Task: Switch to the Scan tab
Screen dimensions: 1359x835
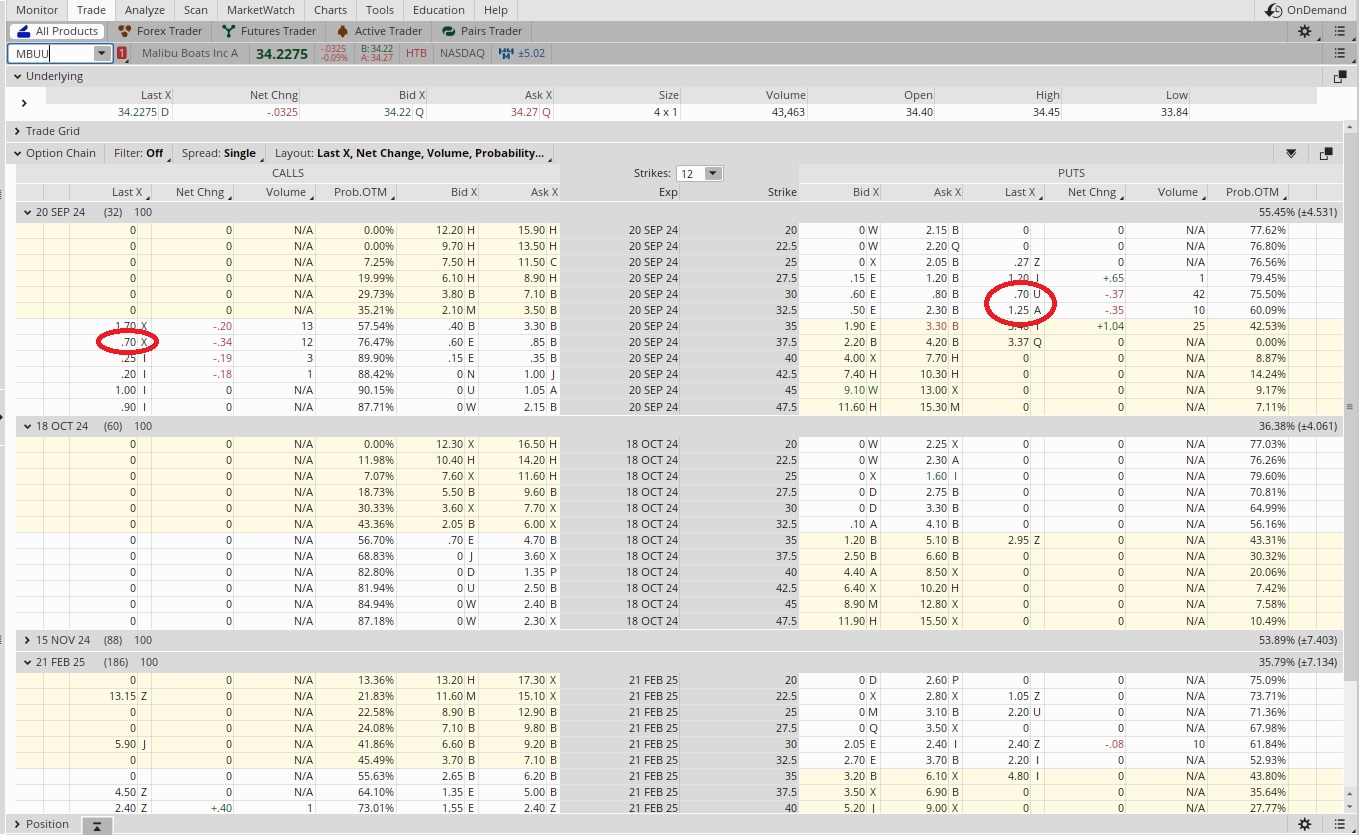Action: pyautogui.click(x=196, y=10)
